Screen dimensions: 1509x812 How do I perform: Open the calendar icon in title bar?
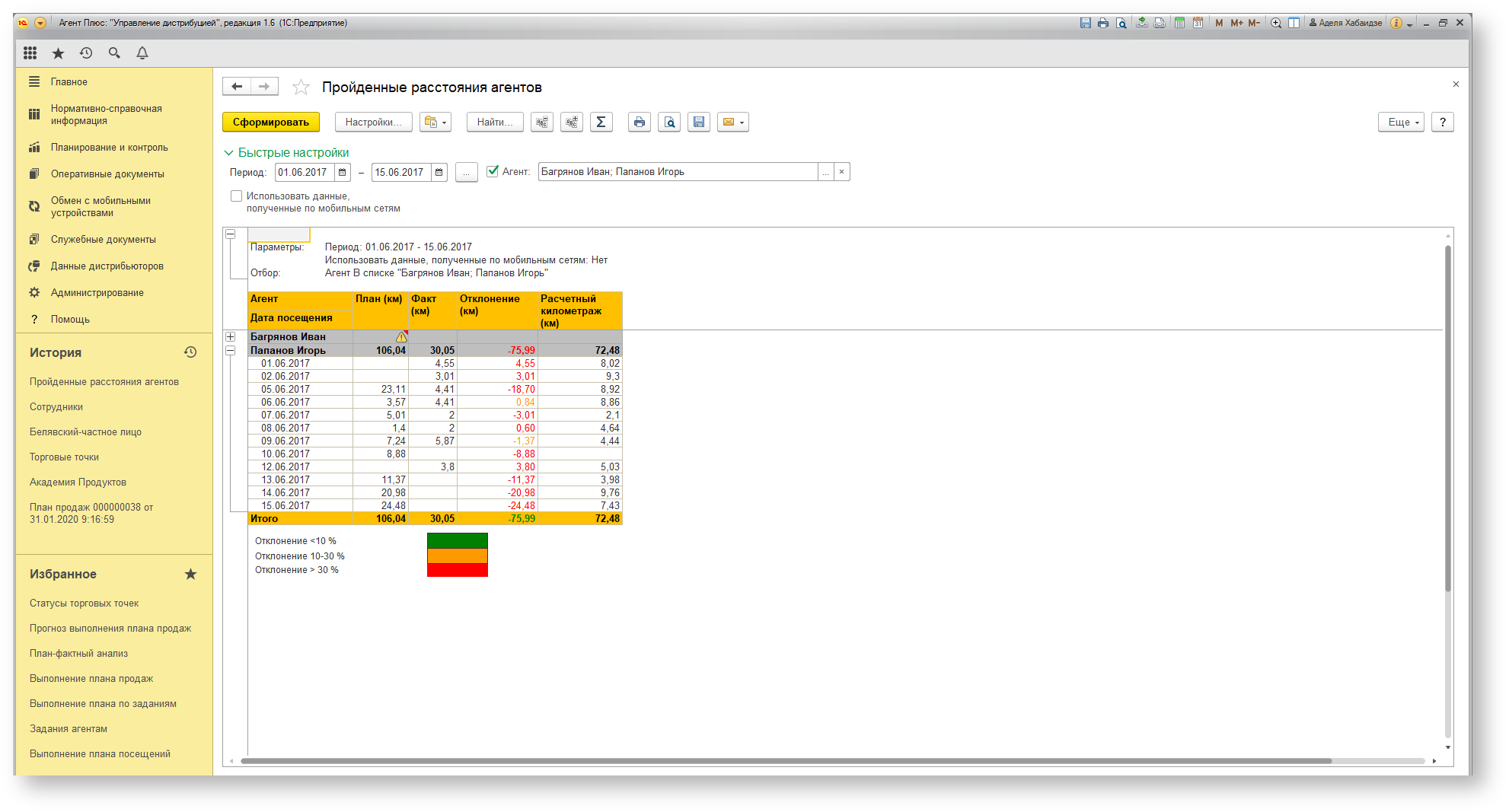click(1198, 23)
